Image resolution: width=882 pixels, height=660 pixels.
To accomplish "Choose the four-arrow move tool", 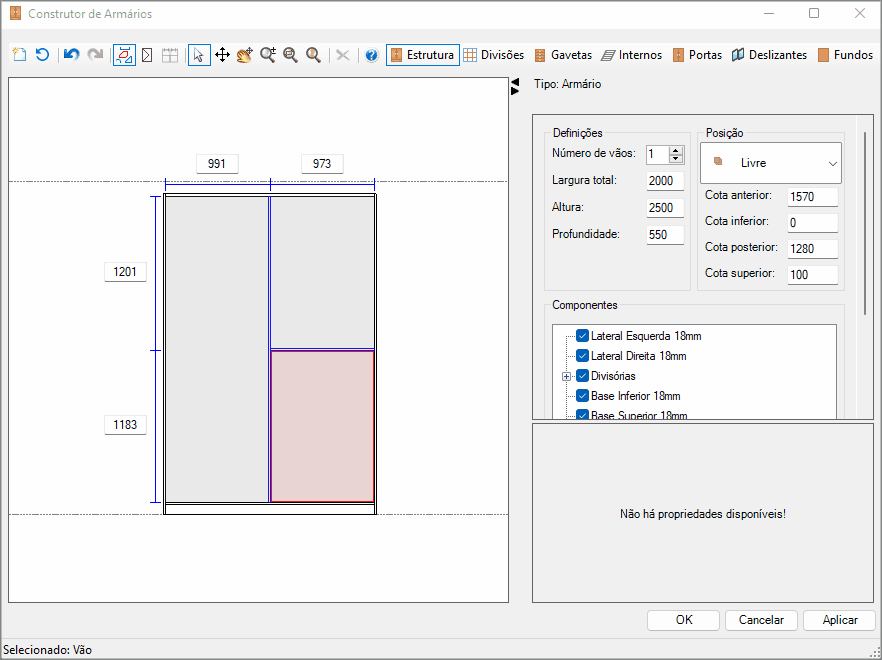I will 222,55.
